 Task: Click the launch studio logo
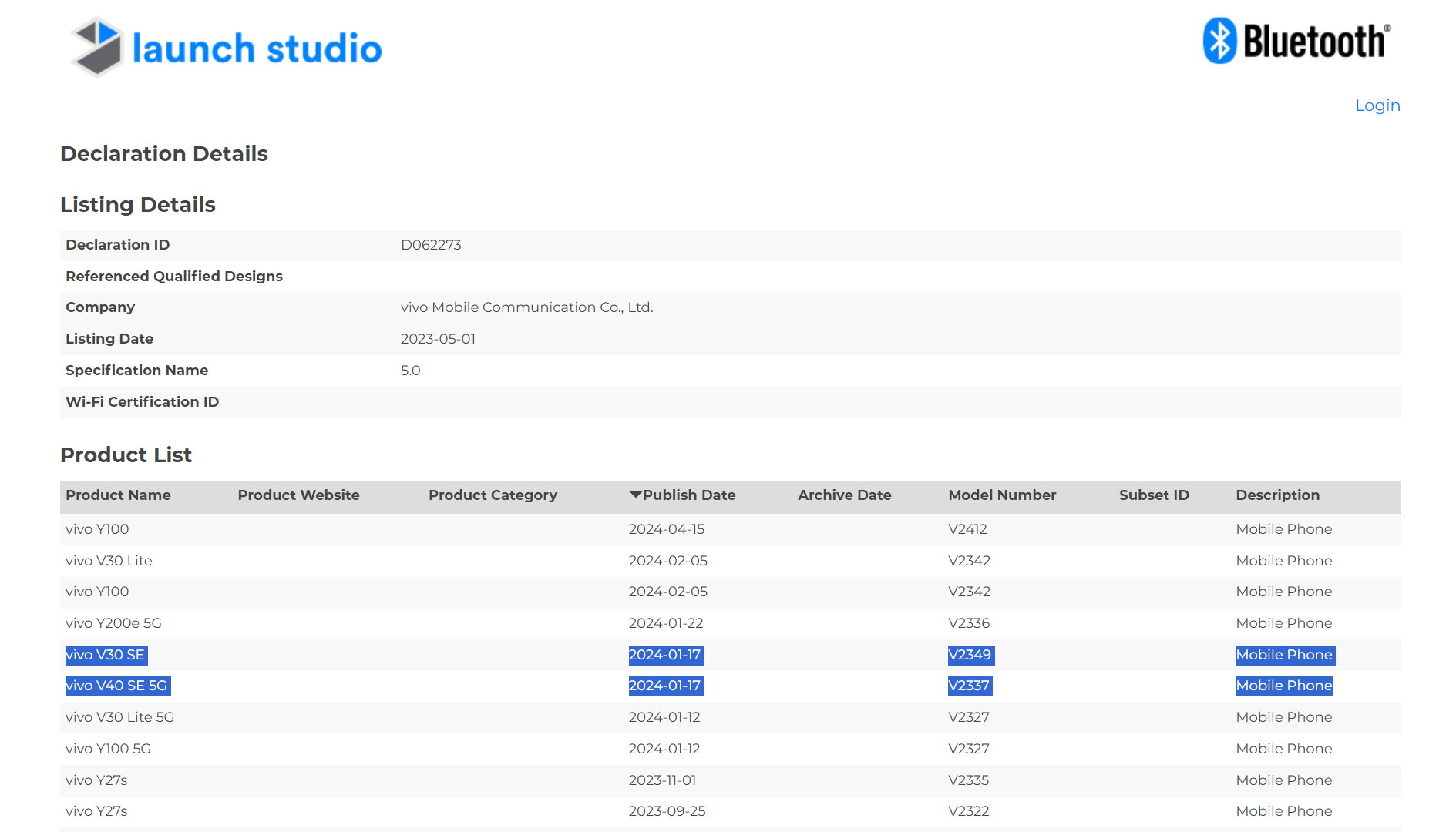[226, 48]
